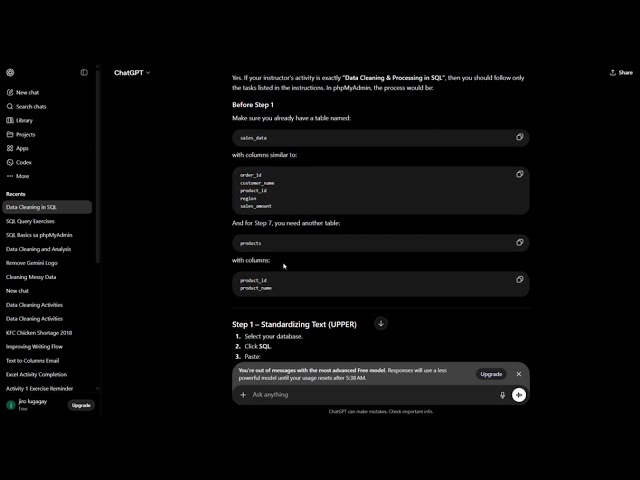Click the jiro lugagay avatar icon

pos(11,405)
